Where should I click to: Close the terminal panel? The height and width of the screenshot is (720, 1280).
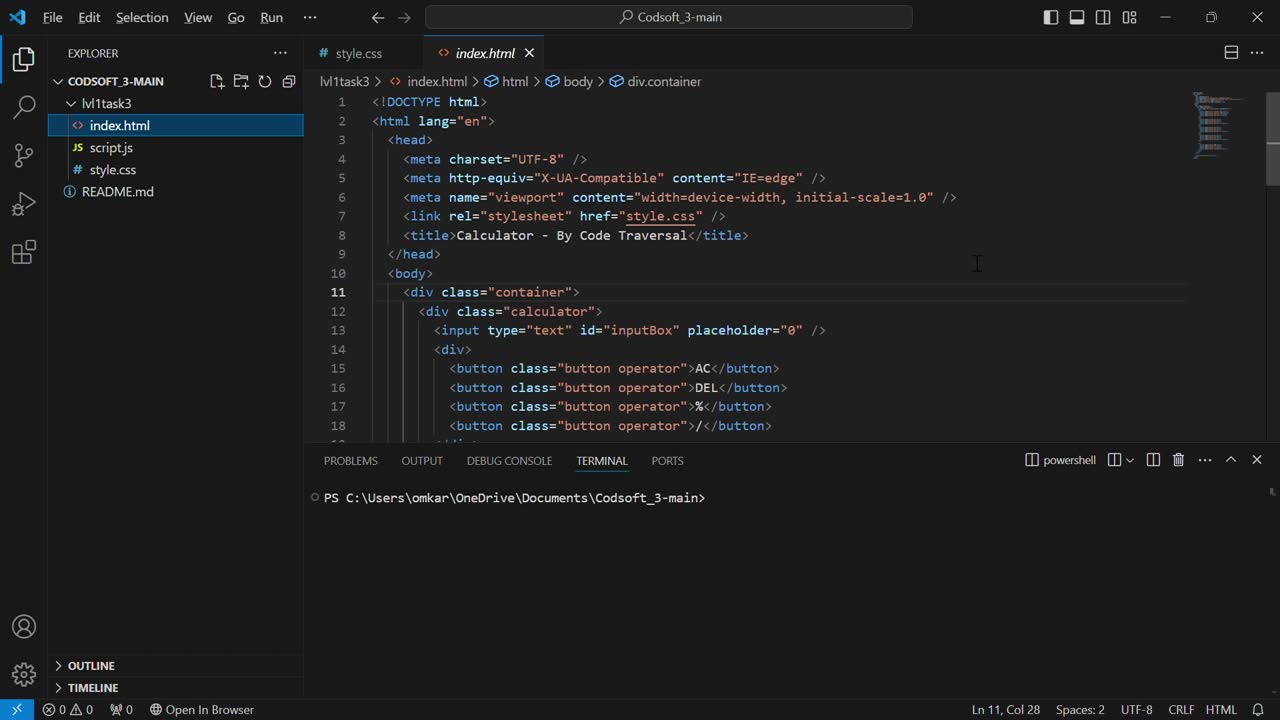tap(1257, 460)
